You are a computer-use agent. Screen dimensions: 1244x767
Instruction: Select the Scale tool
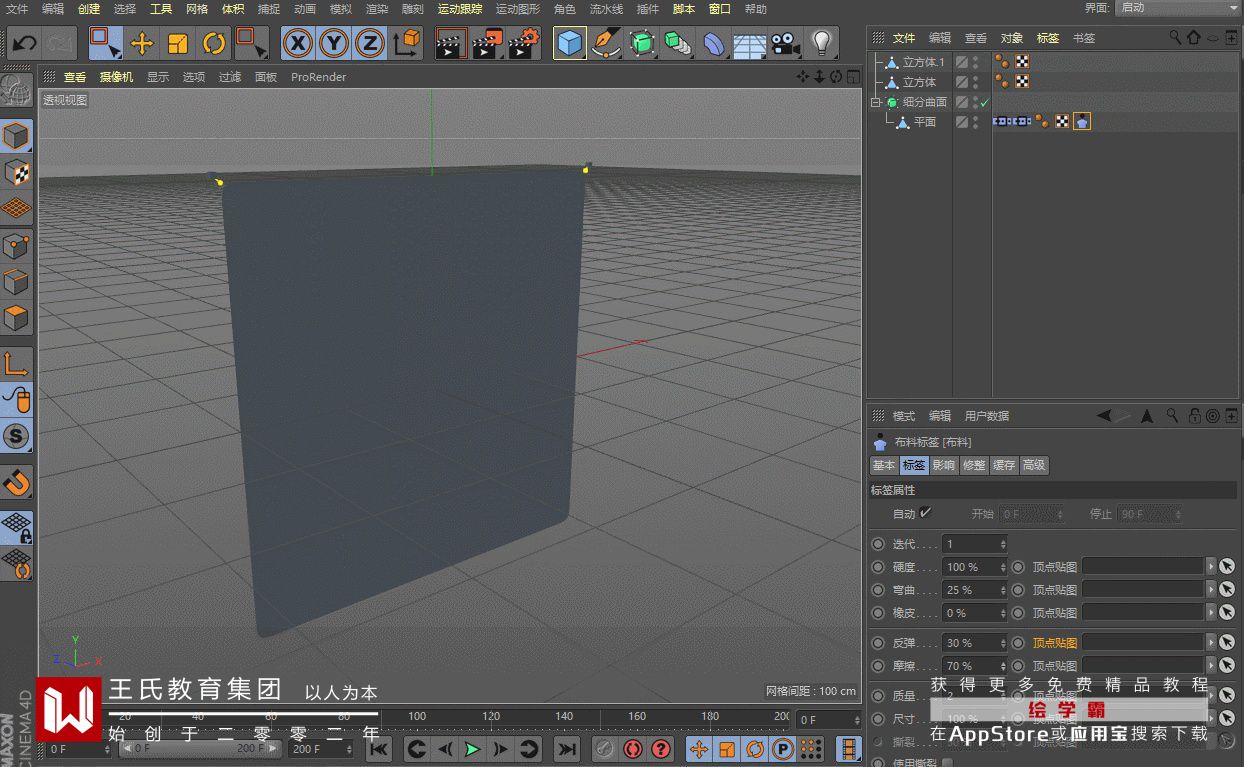coord(178,43)
